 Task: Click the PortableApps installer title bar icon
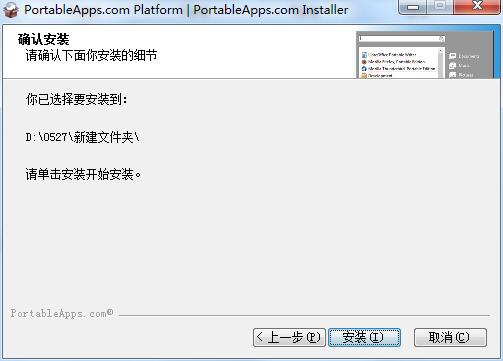tap(11, 10)
